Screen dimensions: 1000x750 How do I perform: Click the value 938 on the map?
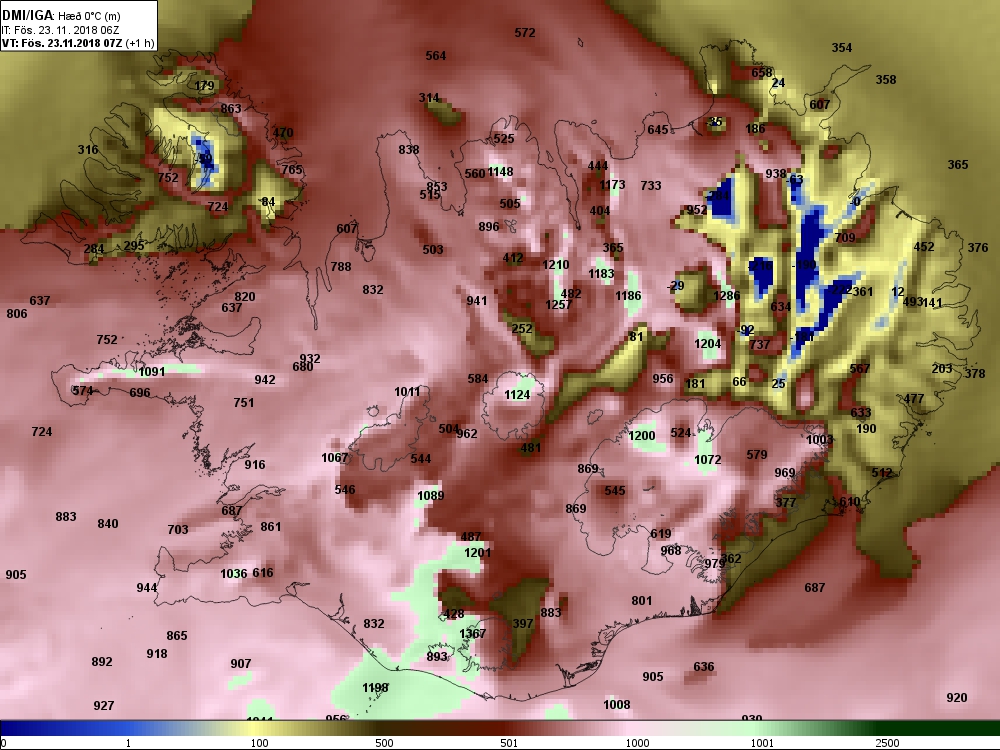(776, 173)
